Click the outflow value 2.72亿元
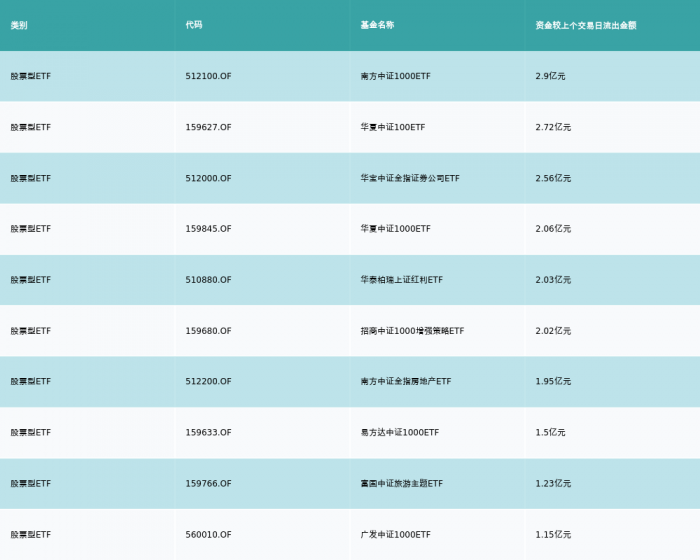This screenshot has height=560, width=700. 553,127
